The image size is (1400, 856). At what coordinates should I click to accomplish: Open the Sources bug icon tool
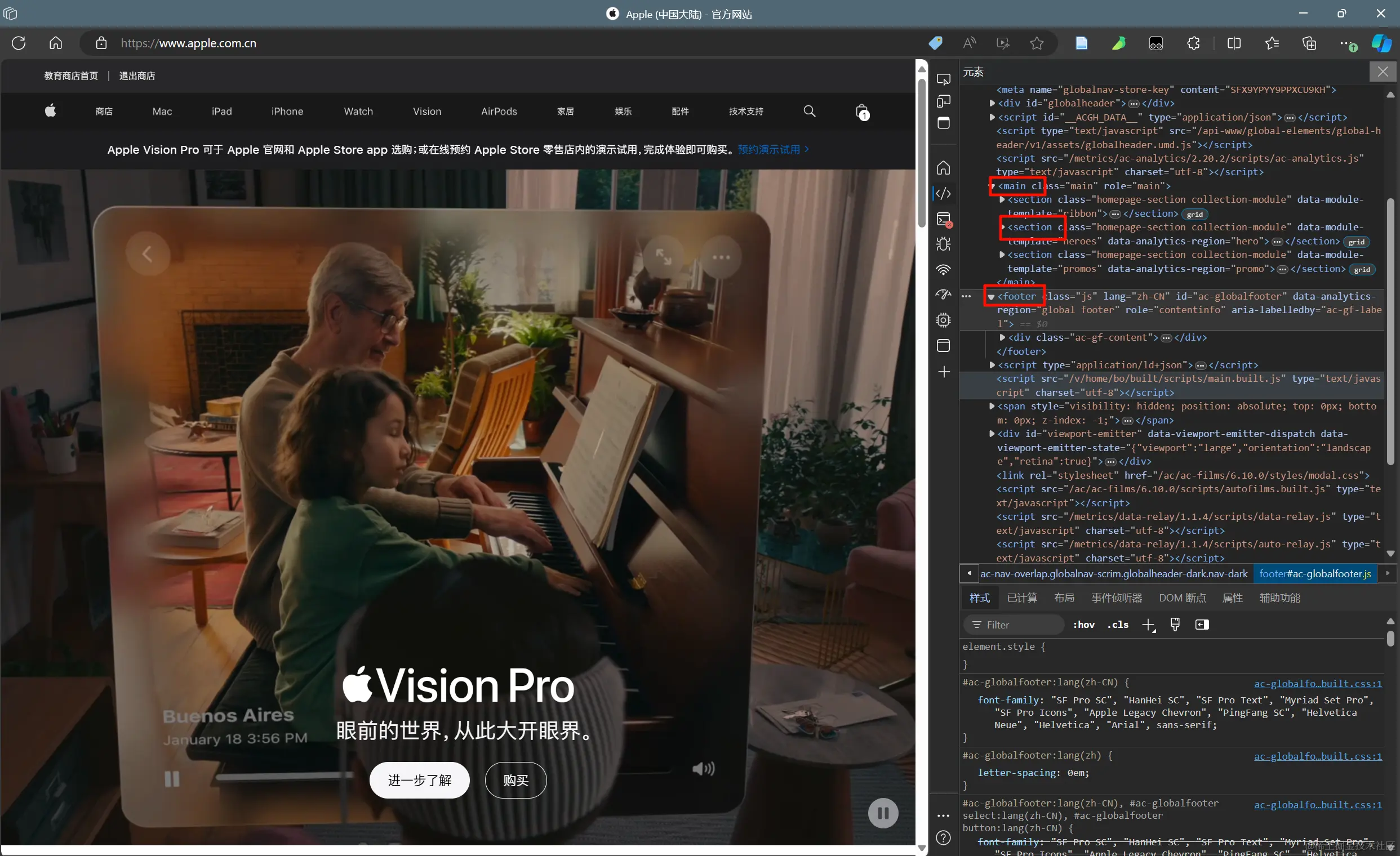point(944,244)
